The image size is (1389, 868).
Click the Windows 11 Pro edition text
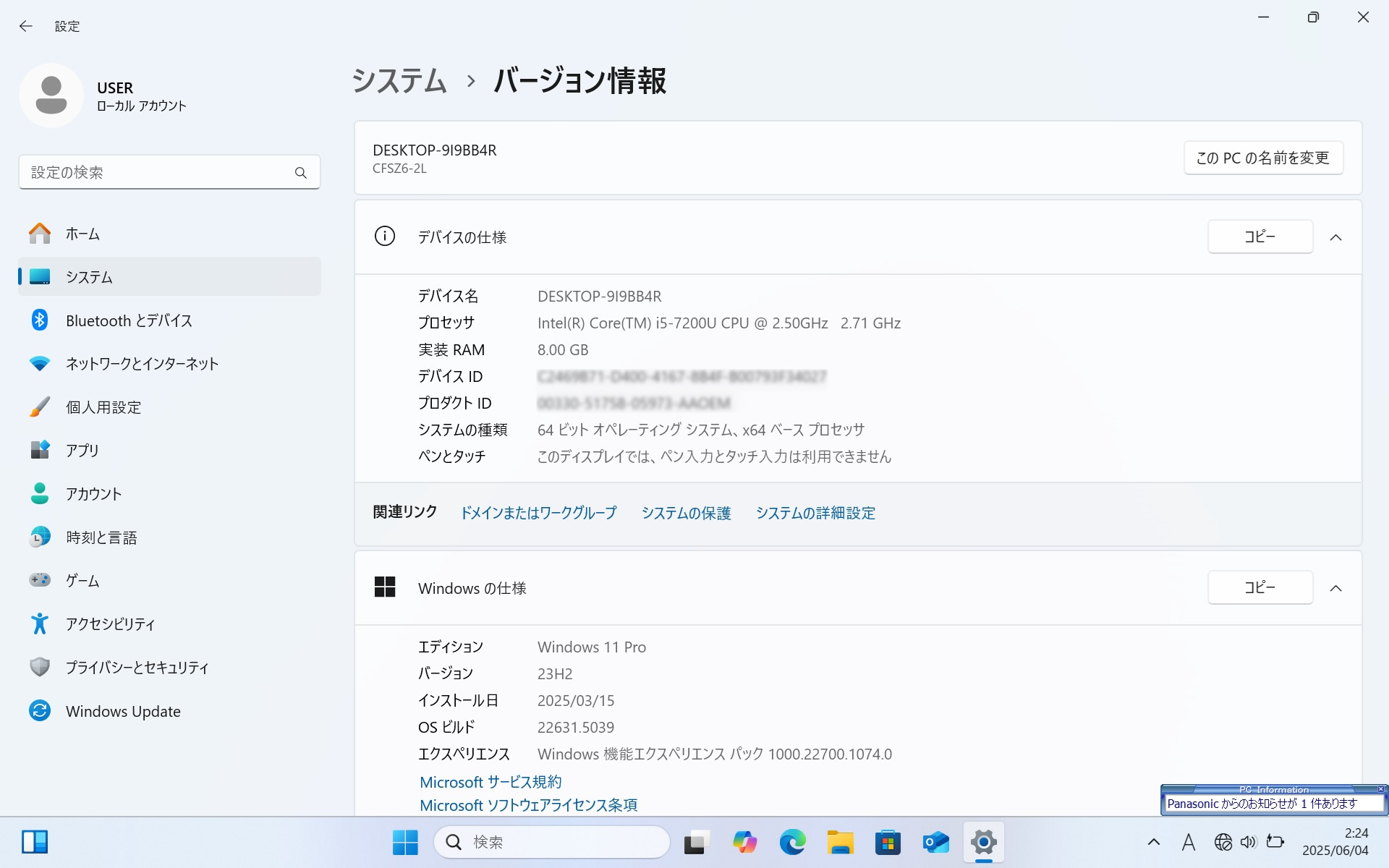point(592,647)
